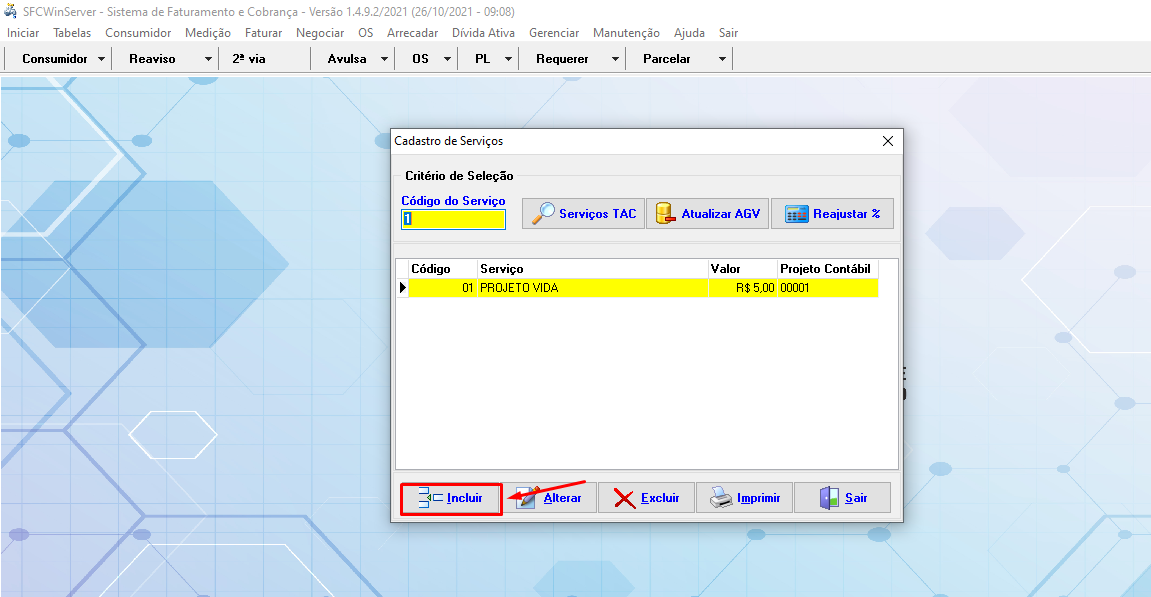
Task: Open the Dívida Ativa menu
Action: 484,33
